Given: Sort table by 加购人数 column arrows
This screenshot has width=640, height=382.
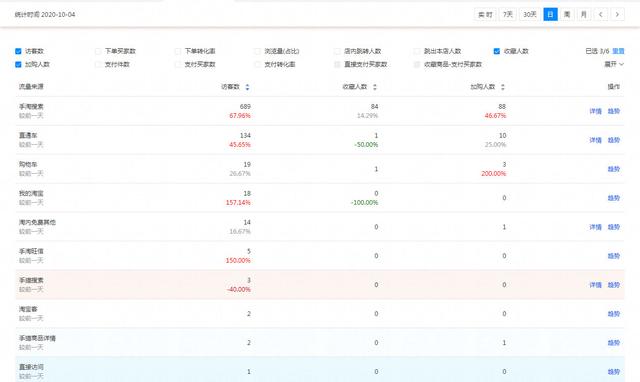Looking at the screenshot, I should tap(502, 87).
